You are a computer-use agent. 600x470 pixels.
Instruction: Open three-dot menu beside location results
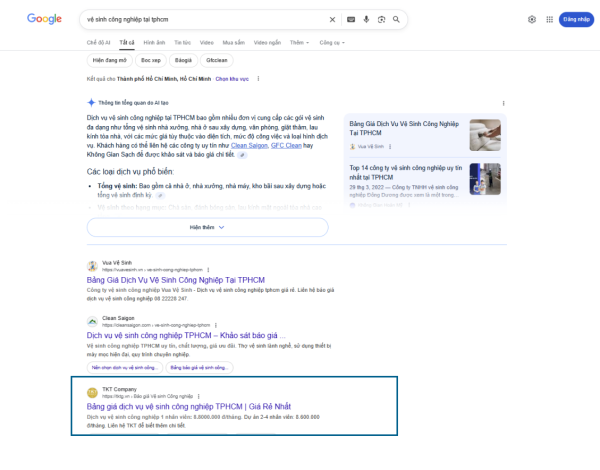coord(258,78)
